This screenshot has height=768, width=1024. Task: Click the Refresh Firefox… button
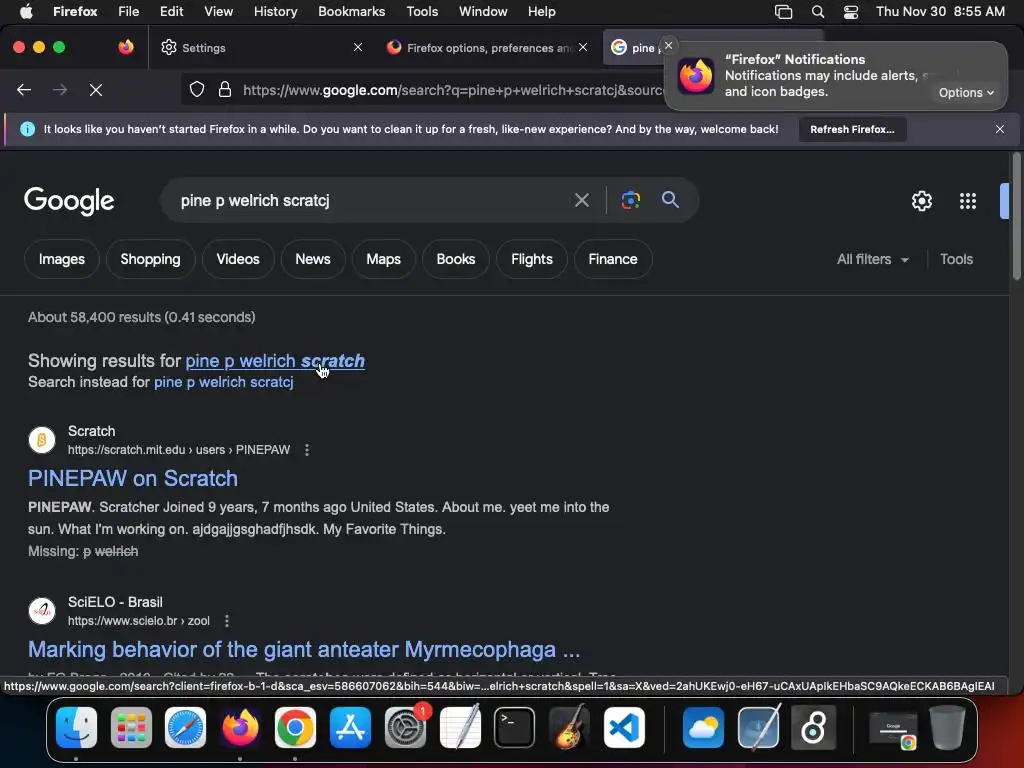coord(852,129)
